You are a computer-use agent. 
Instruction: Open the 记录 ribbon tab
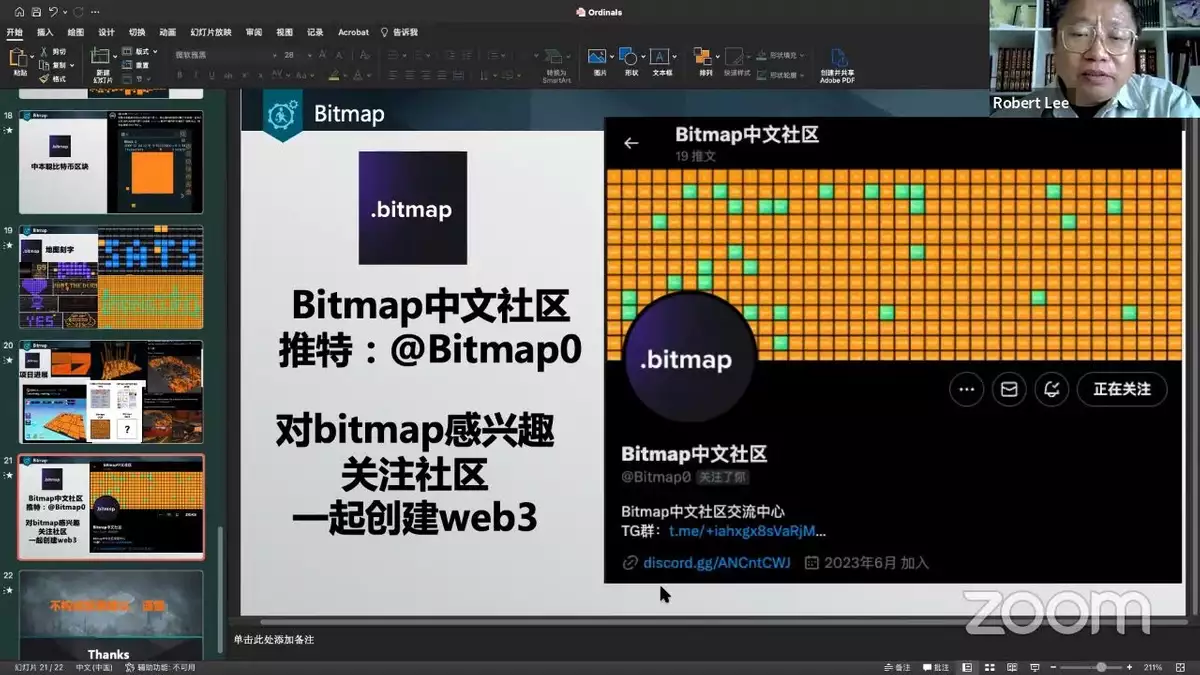coord(315,32)
